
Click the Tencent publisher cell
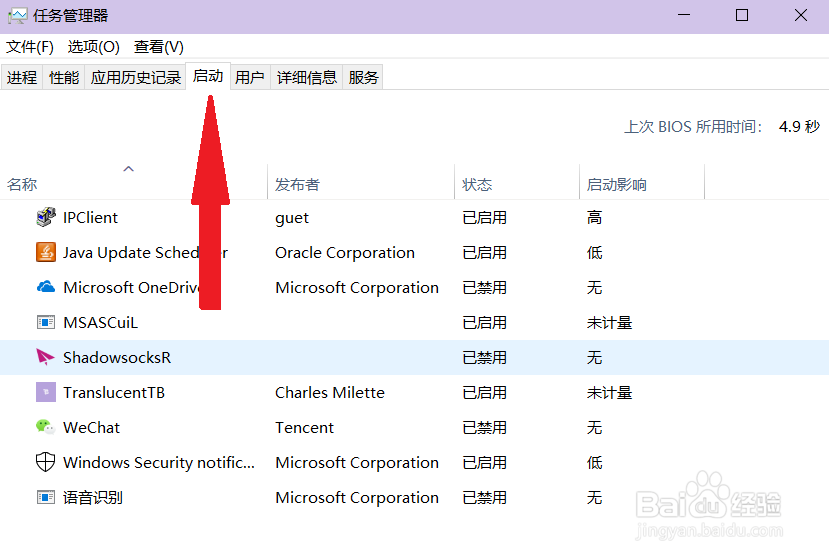tap(305, 427)
